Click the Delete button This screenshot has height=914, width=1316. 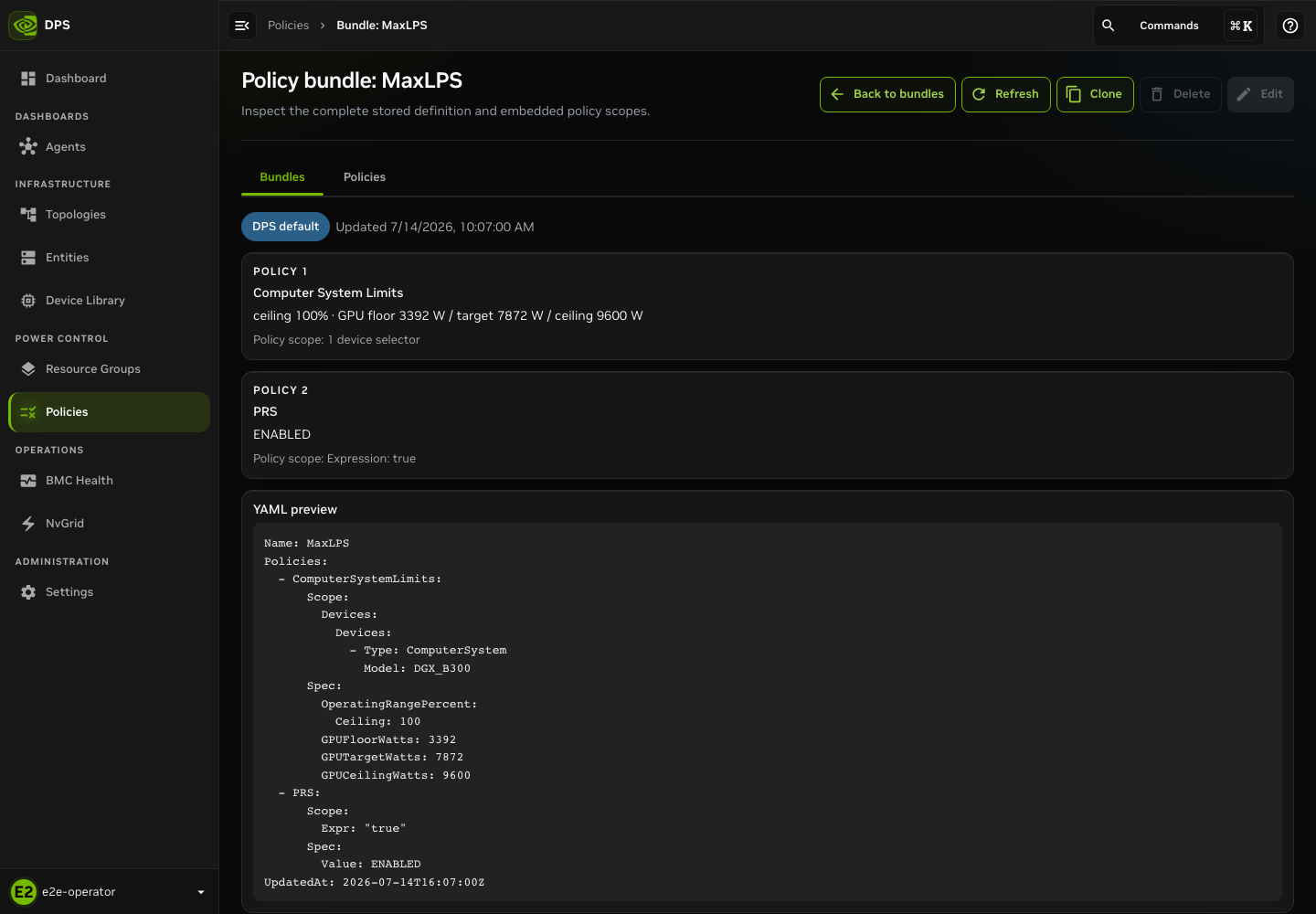(x=1181, y=94)
